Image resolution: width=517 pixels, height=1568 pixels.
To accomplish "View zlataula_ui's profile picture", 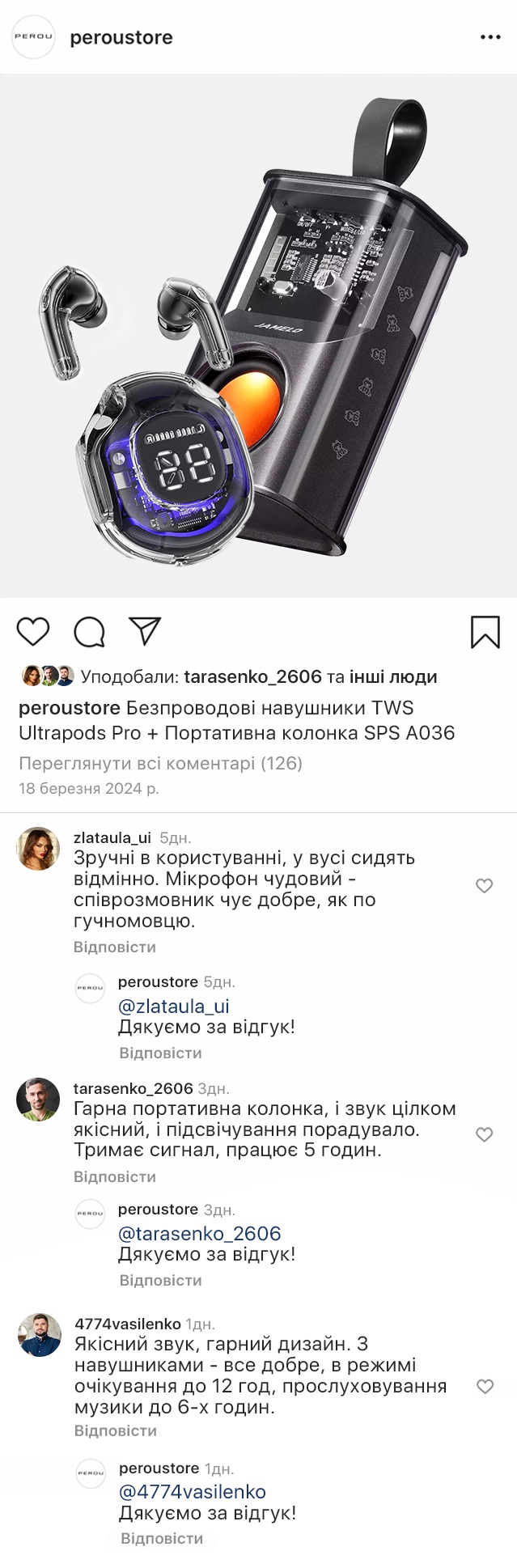I will (x=38, y=849).
